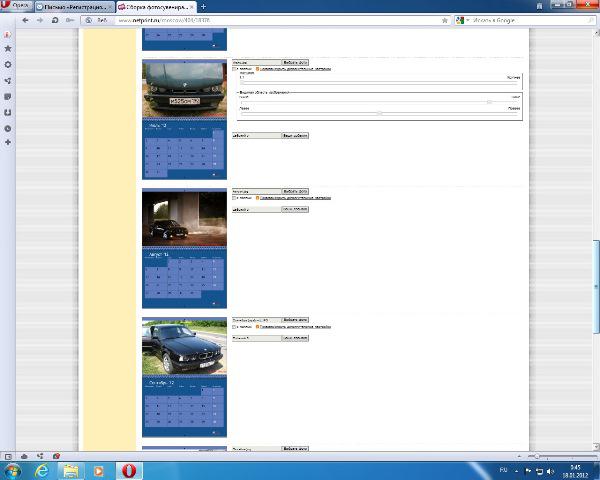
Task: Open the additional settings link for September
Action: 295,327
